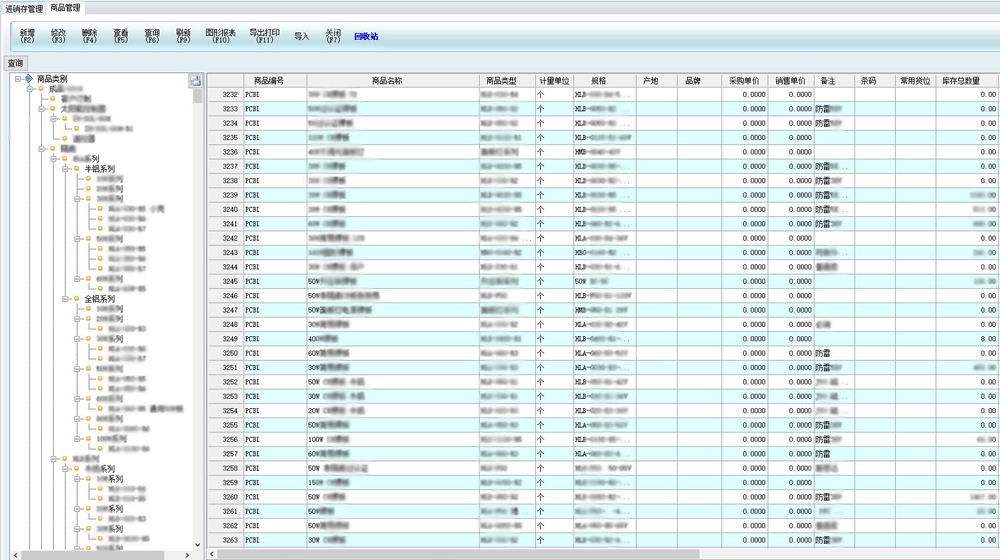
Task: Open the 回收站 recycle bin link
Action: [x=366, y=36]
